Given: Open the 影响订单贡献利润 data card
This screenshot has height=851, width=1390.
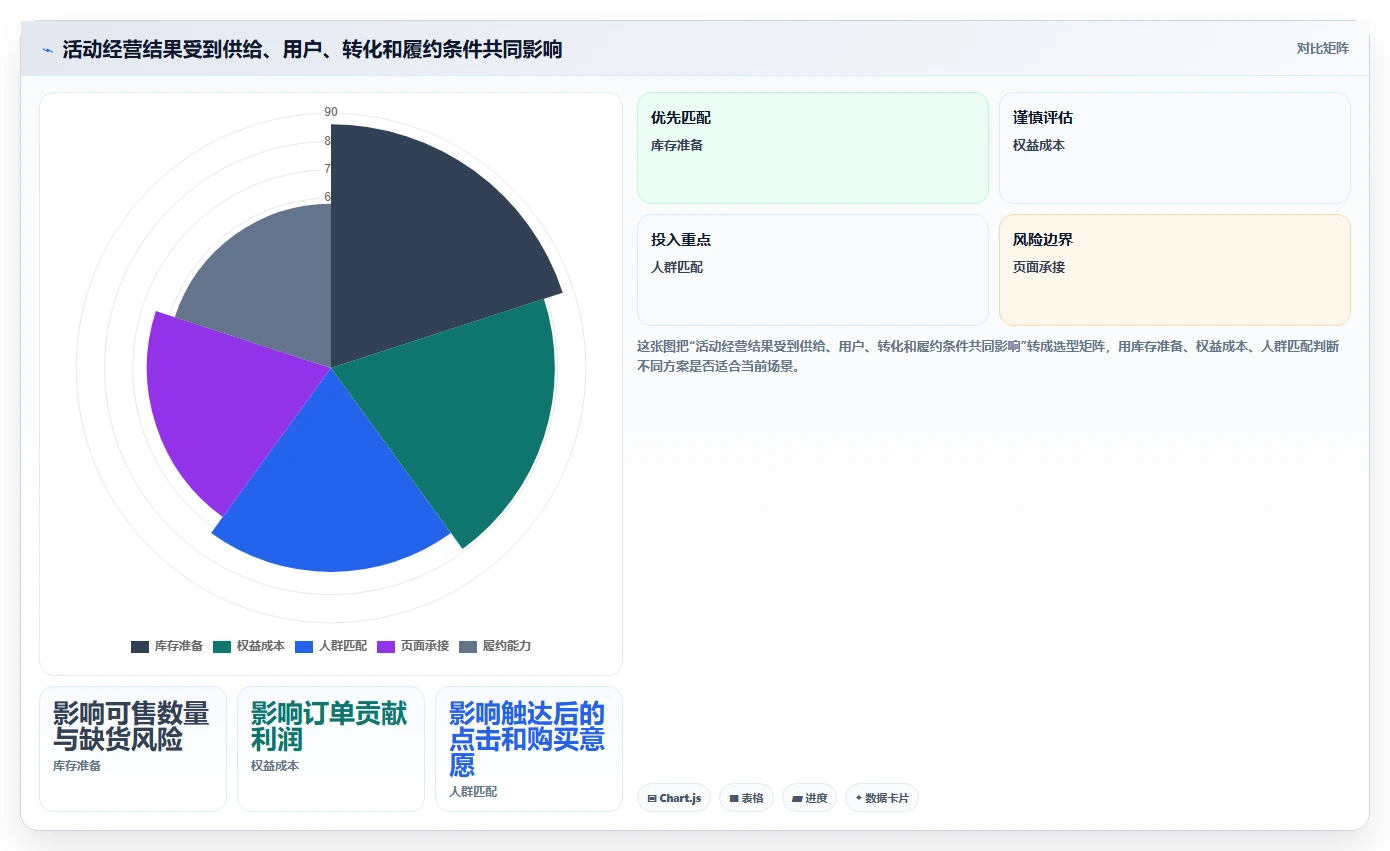Looking at the screenshot, I should coord(331,749).
